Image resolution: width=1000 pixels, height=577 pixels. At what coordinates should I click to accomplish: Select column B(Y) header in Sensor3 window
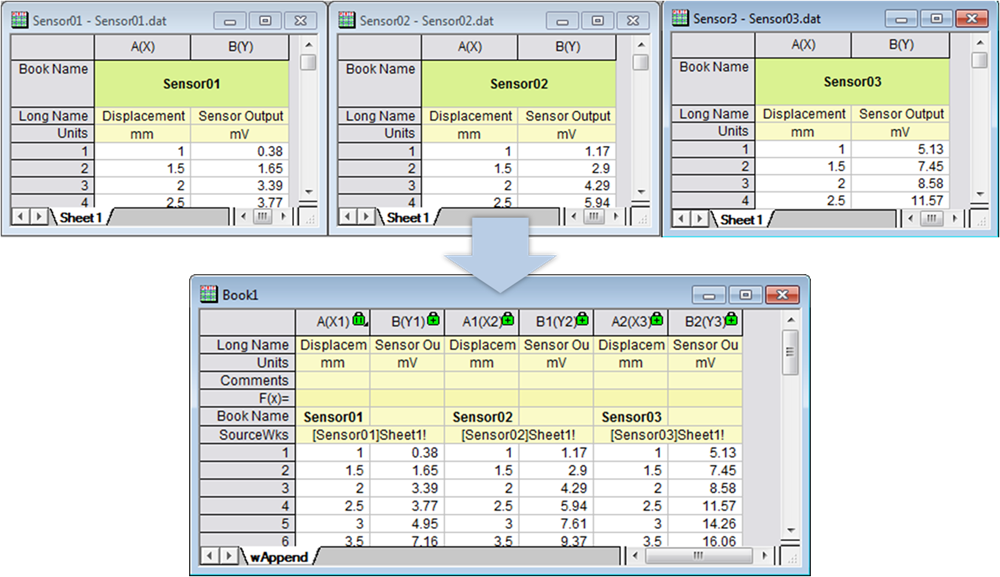coord(901,45)
